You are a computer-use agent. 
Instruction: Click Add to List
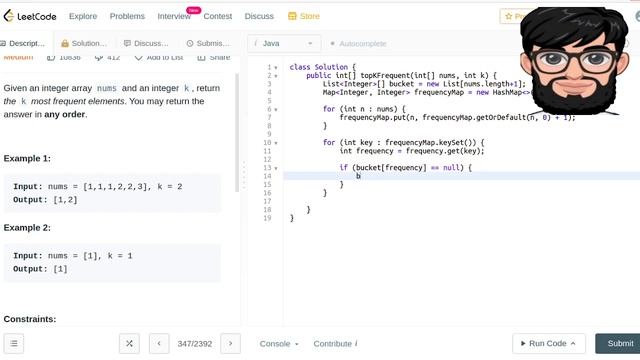pyautogui.click(x=159, y=58)
